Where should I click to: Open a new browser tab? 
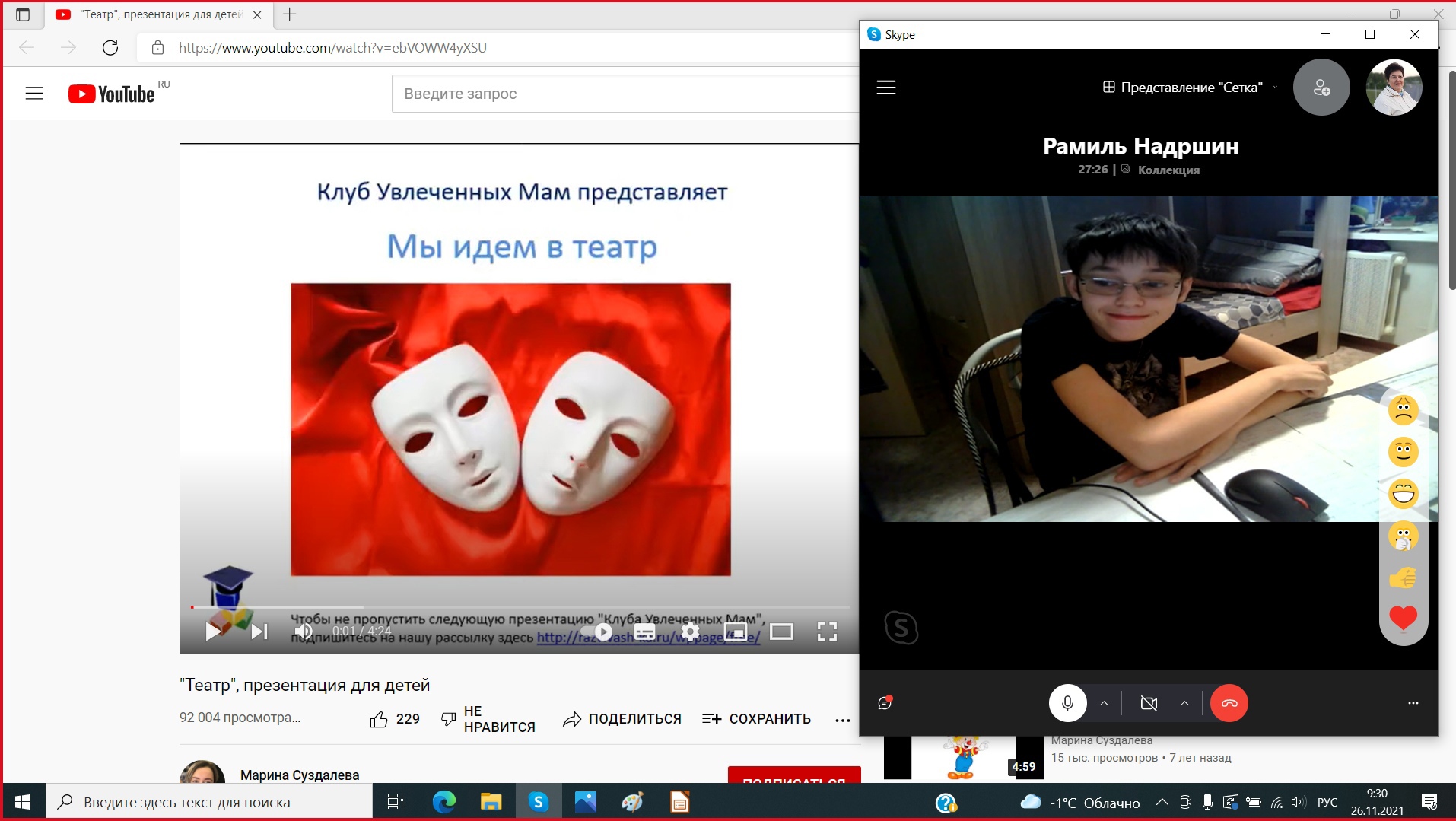pyautogui.click(x=290, y=14)
